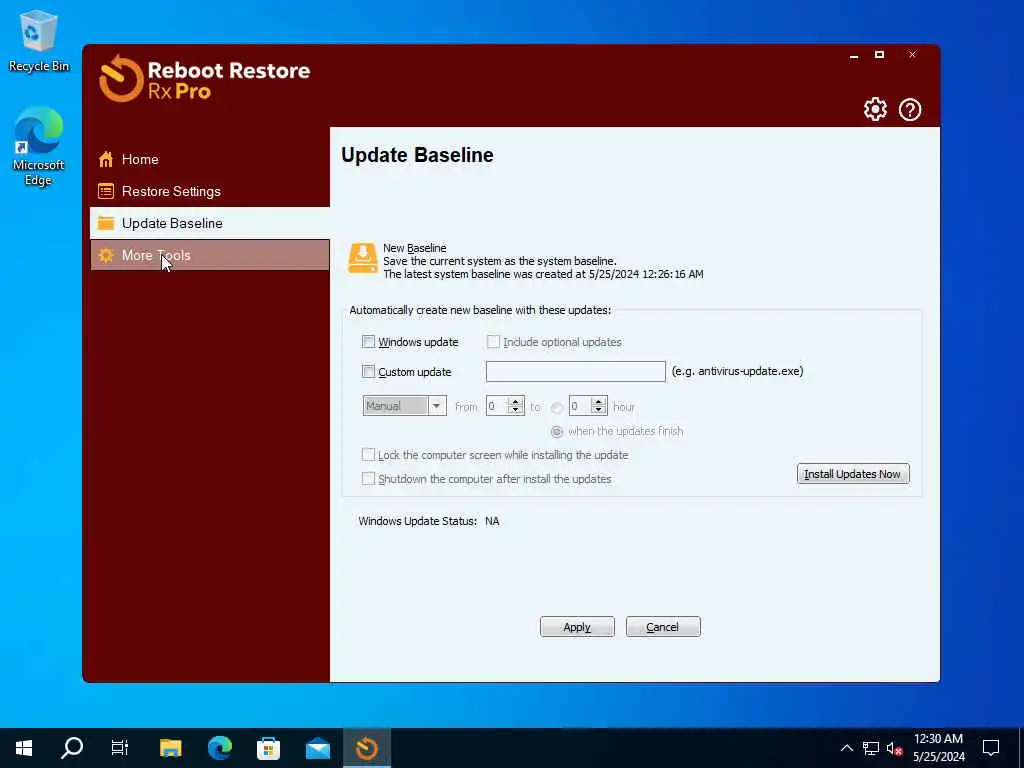This screenshot has width=1024, height=768.
Task: Click the Apply button
Action: click(x=577, y=627)
